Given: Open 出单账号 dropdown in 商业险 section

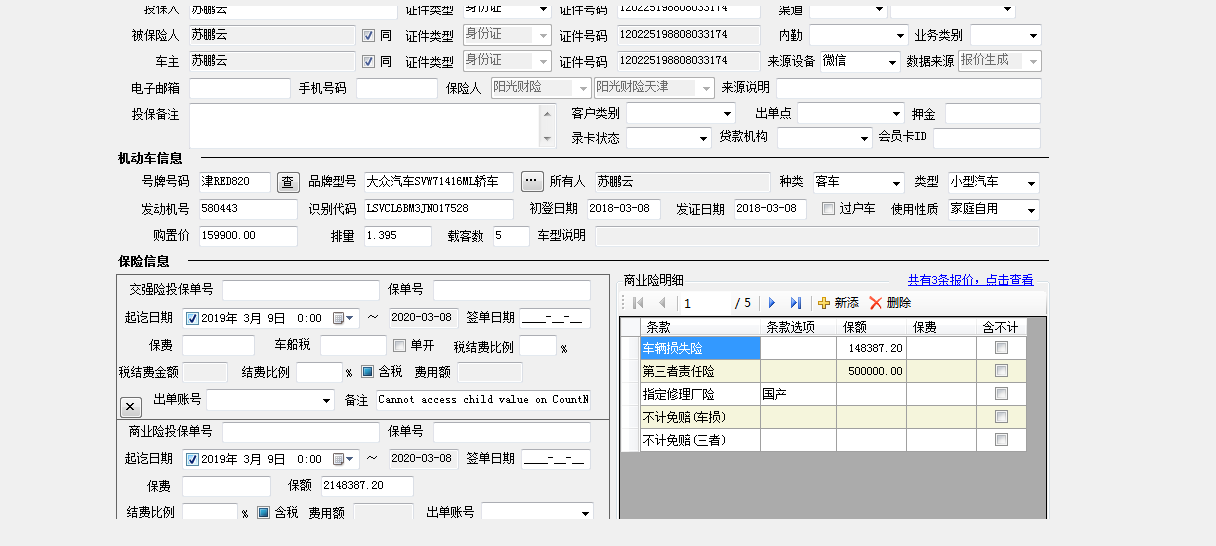Looking at the screenshot, I should (x=584, y=512).
